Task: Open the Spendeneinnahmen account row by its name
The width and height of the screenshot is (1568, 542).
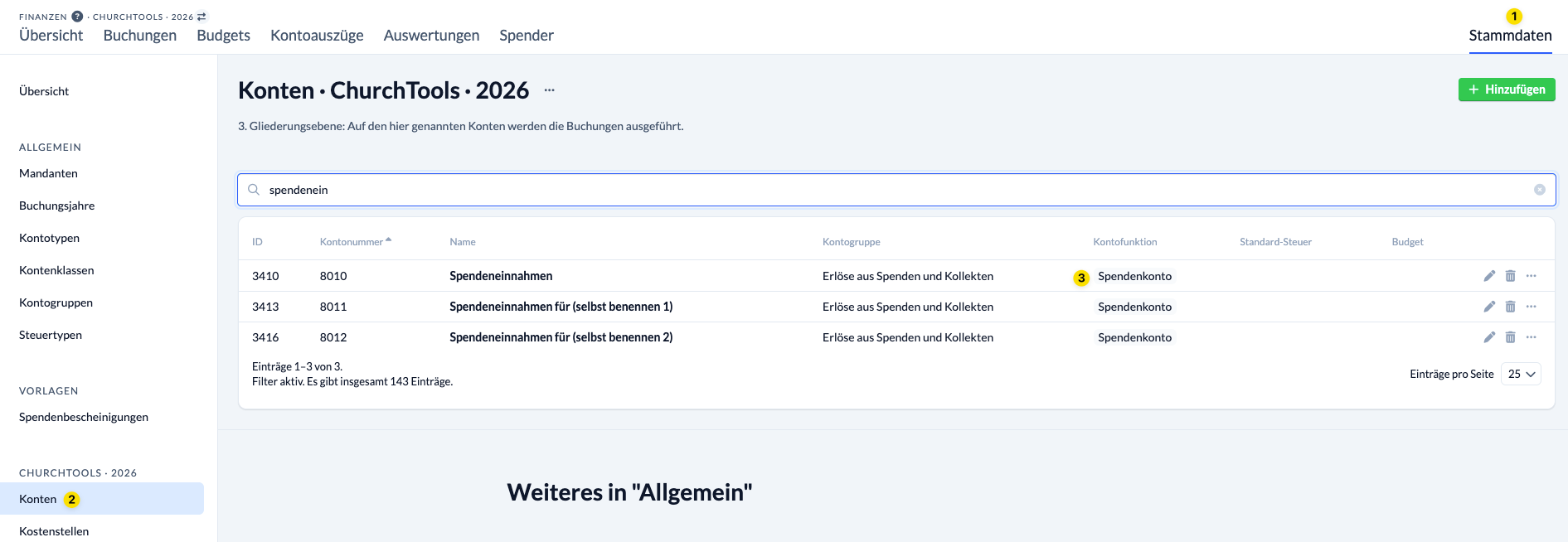Action: click(501, 276)
